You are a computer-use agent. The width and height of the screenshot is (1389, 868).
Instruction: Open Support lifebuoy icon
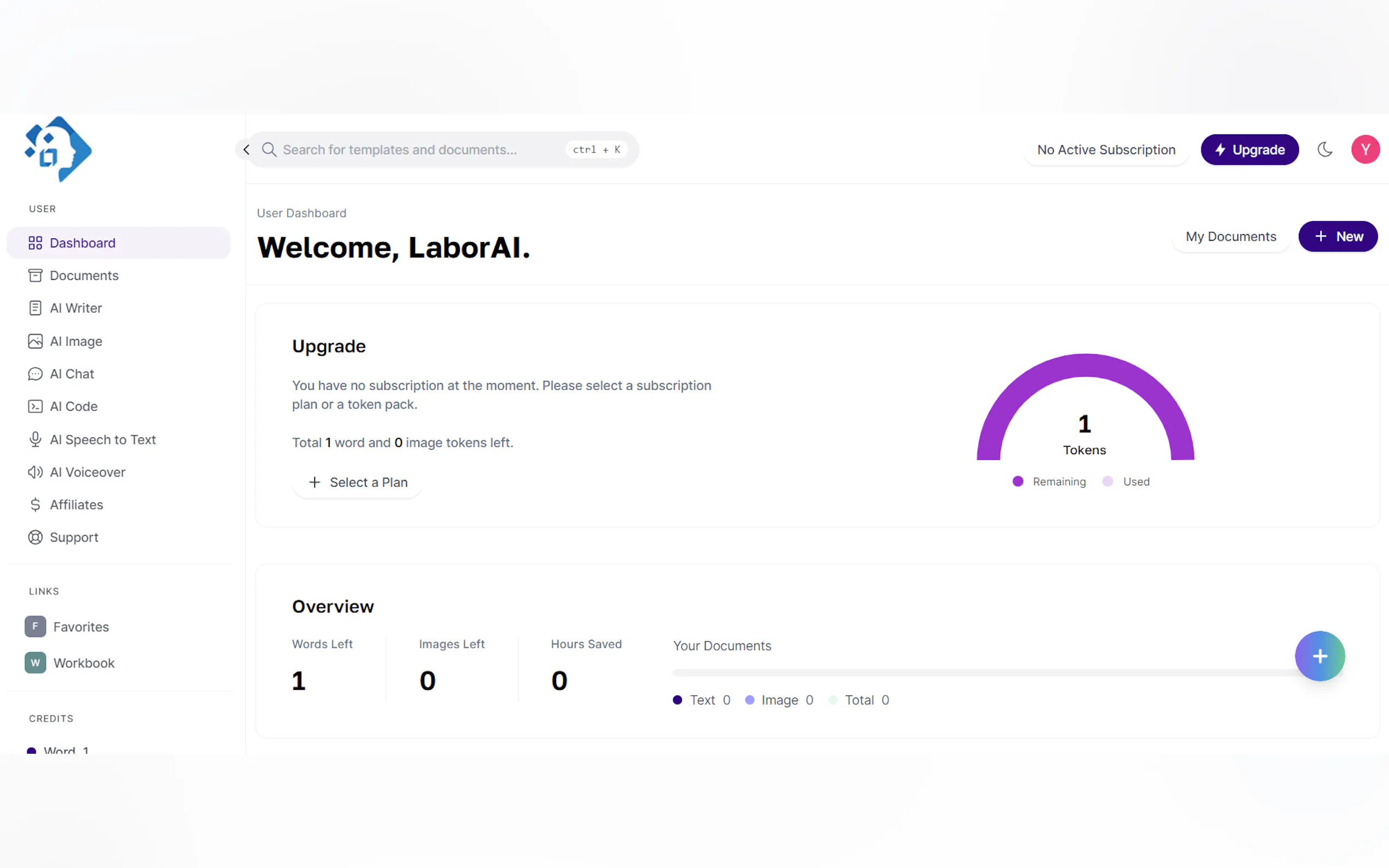[35, 537]
